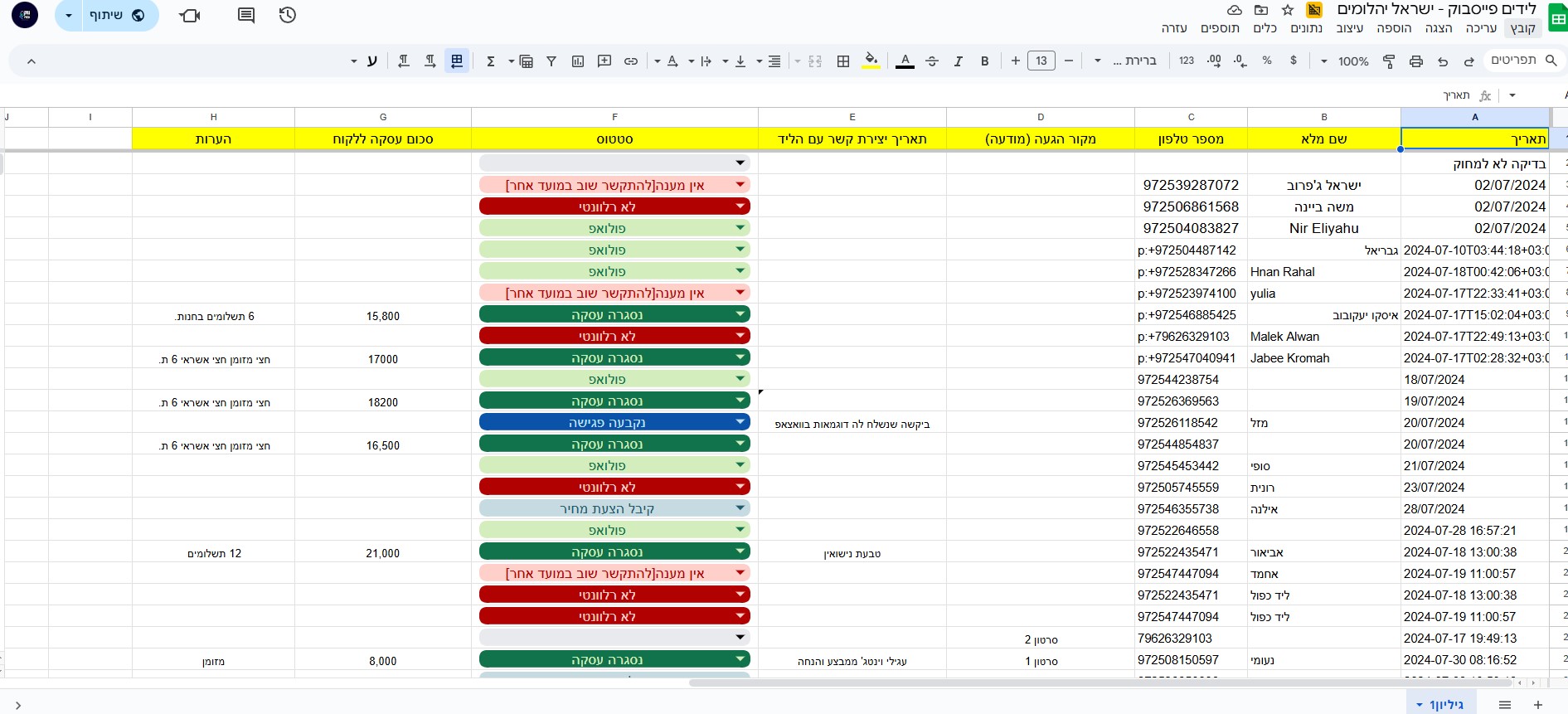
Task: Format the cell as percent
Action: point(1267,61)
